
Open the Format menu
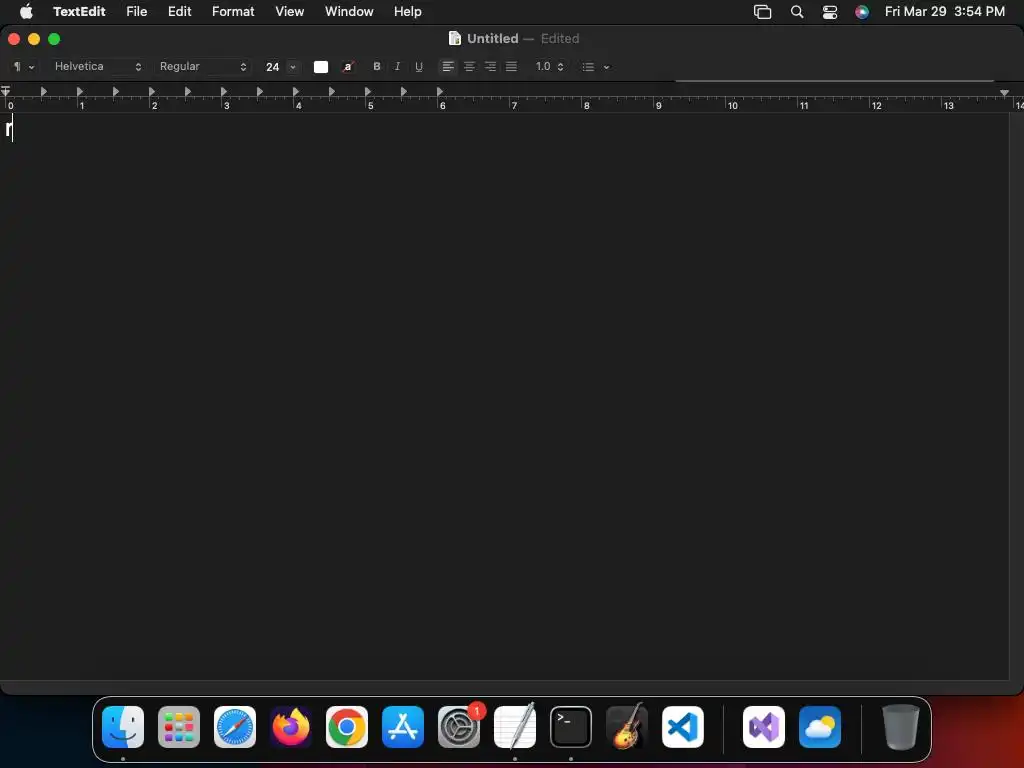click(x=233, y=11)
